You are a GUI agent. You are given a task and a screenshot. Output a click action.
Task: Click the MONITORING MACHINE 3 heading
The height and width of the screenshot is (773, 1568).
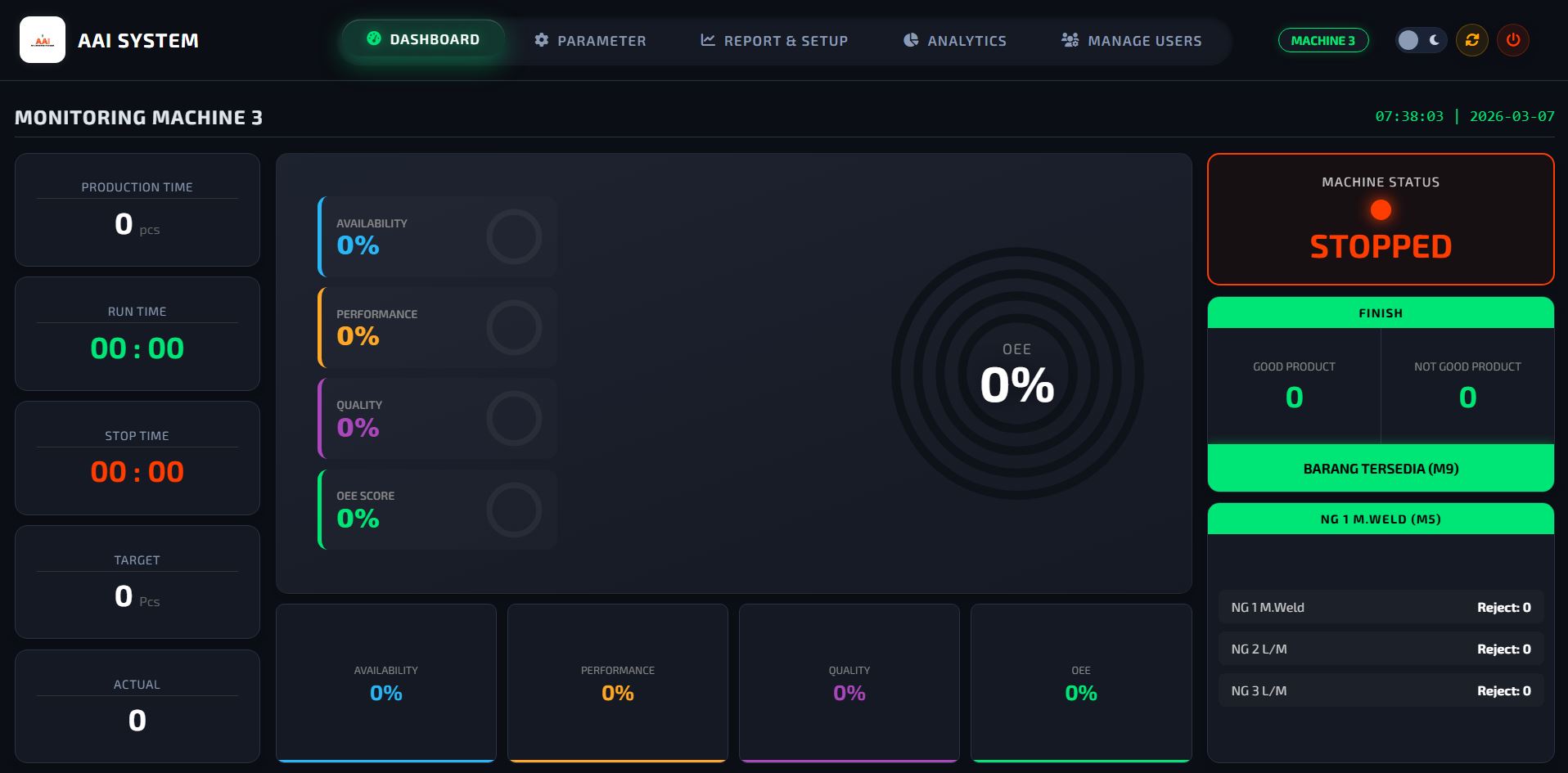click(x=137, y=117)
